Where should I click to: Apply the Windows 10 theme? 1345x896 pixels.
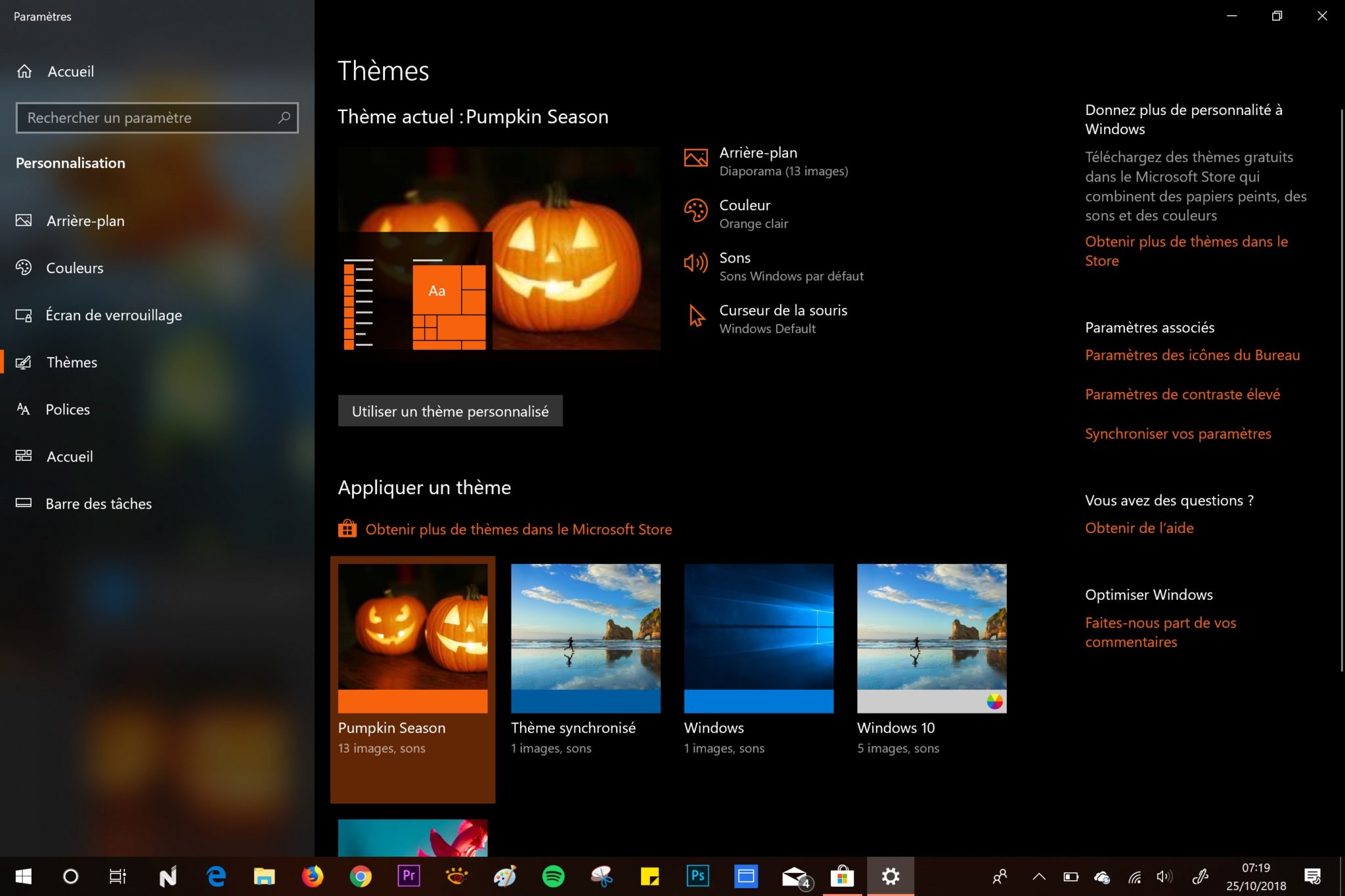click(x=931, y=660)
